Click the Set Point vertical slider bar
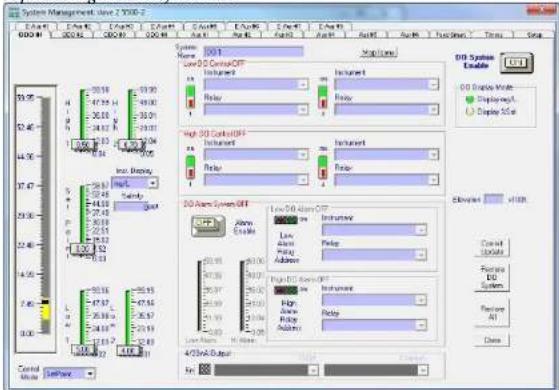This screenshot has width=559, height=390. coord(83,215)
